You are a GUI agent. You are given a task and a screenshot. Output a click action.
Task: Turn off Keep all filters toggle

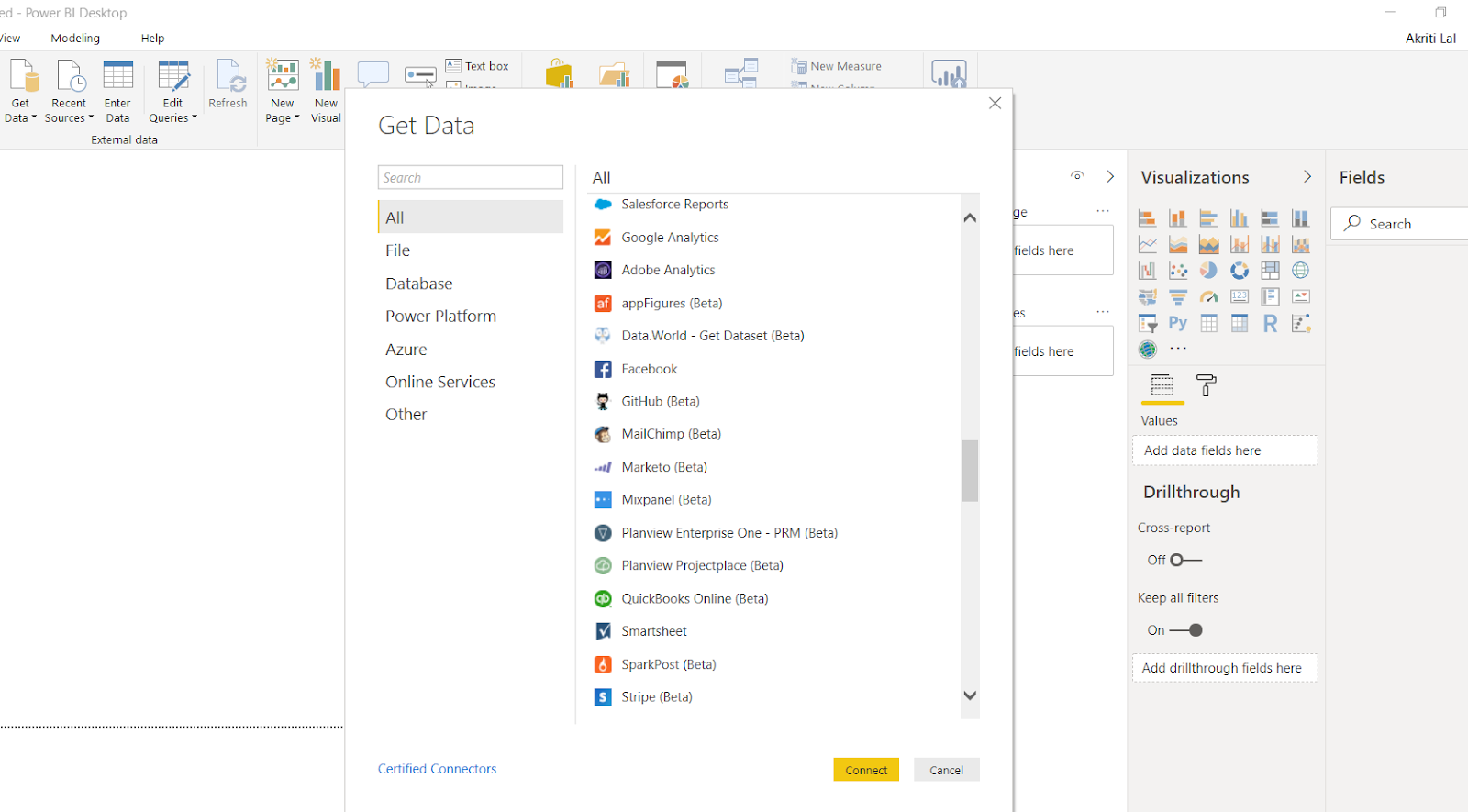coord(1186,630)
